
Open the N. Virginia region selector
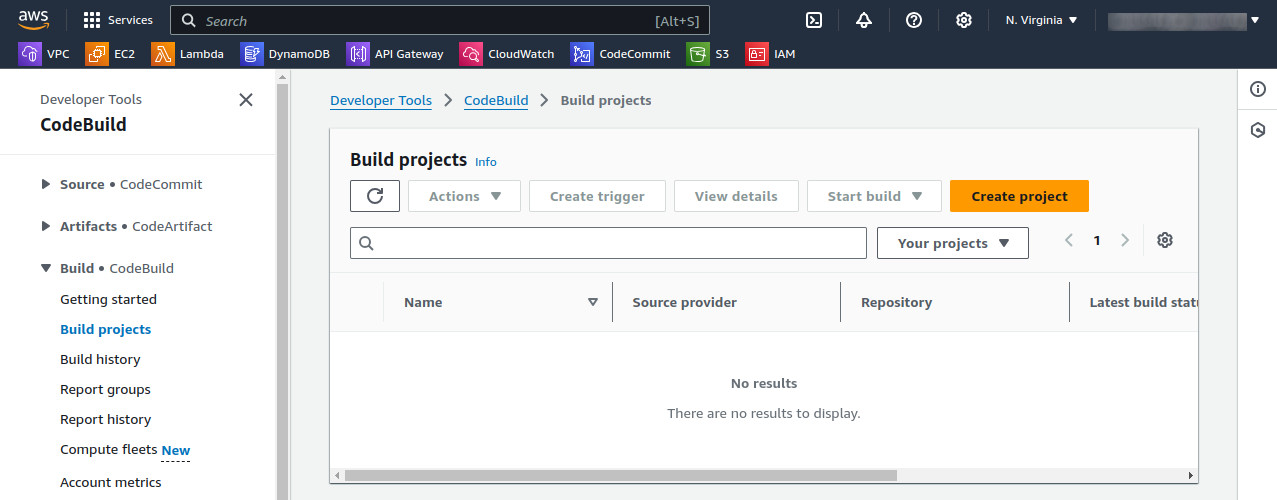point(1041,20)
